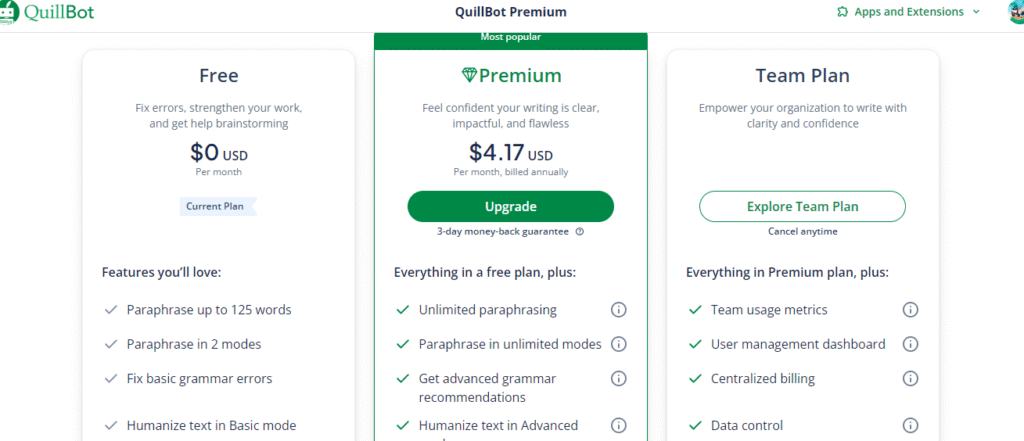
Task: Open the user profile avatar
Action: pos(1016,11)
